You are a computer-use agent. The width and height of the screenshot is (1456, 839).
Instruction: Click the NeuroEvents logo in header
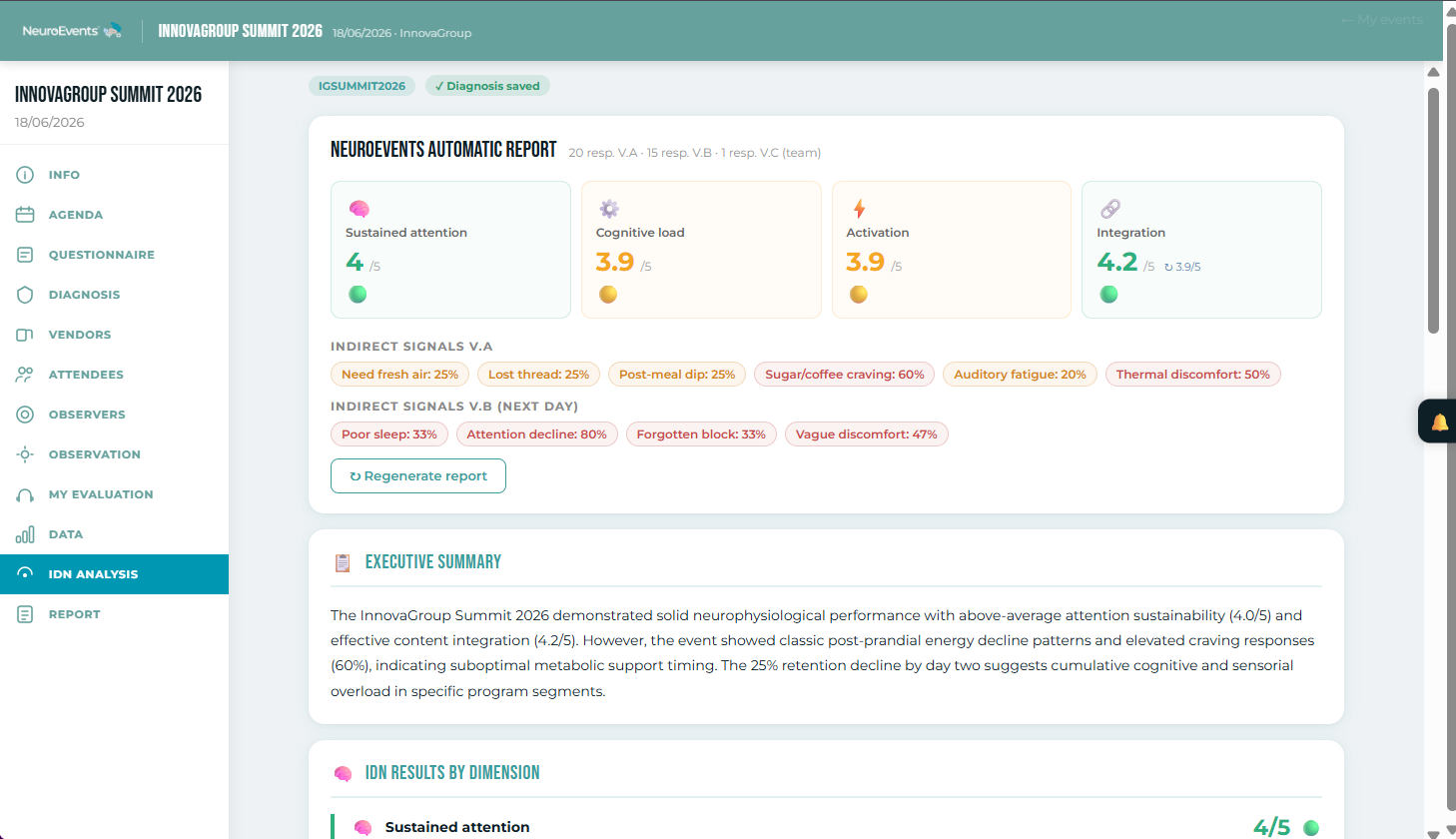72,31
